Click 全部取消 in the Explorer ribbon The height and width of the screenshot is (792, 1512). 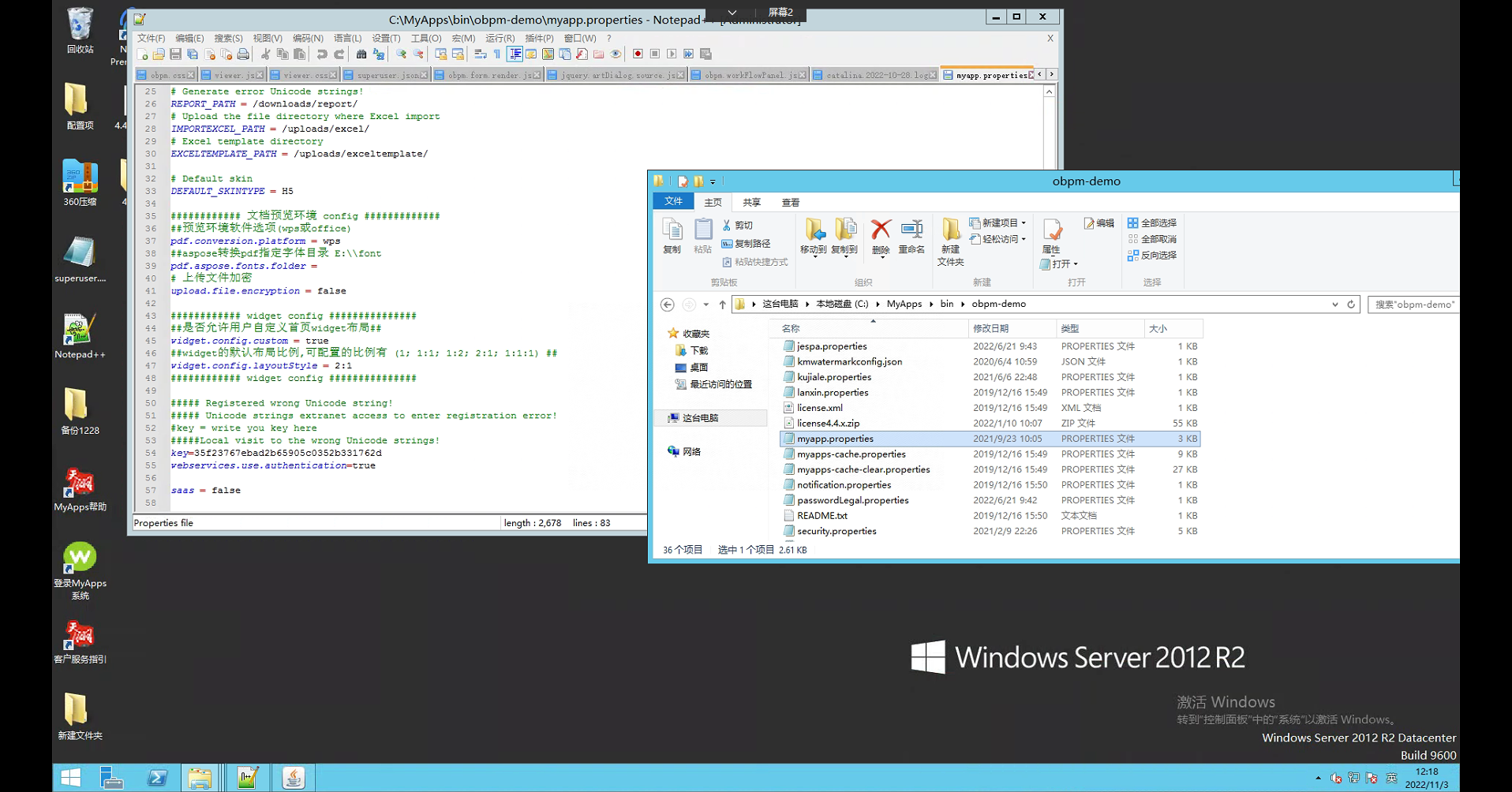pos(1152,239)
